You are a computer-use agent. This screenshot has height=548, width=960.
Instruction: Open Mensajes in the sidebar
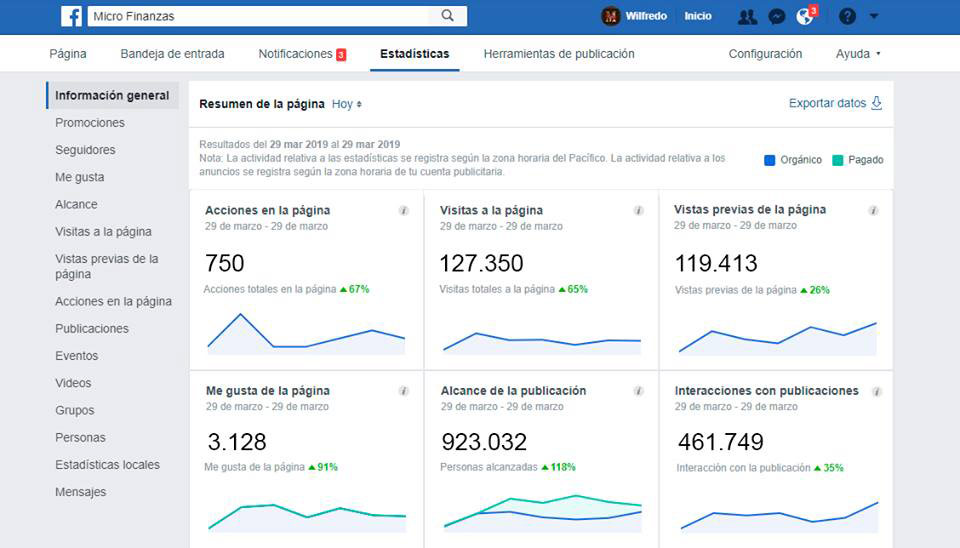(x=80, y=492)
